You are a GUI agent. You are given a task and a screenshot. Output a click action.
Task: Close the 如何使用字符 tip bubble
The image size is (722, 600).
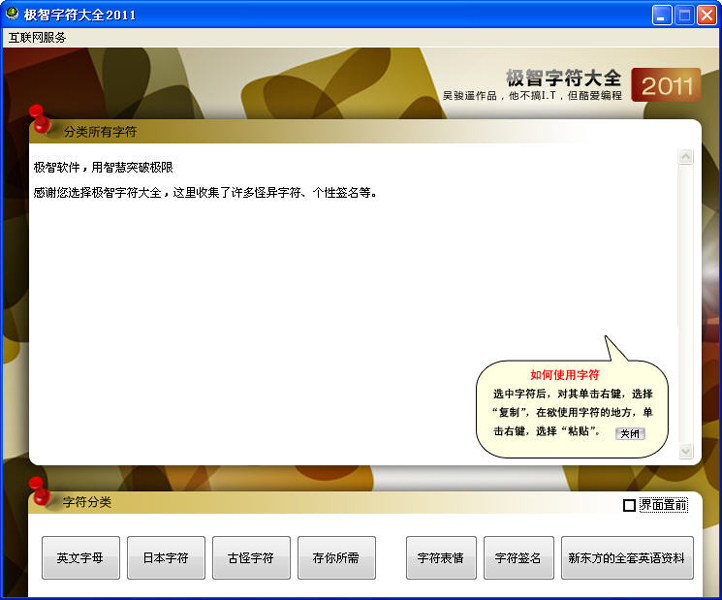(630, 433)
